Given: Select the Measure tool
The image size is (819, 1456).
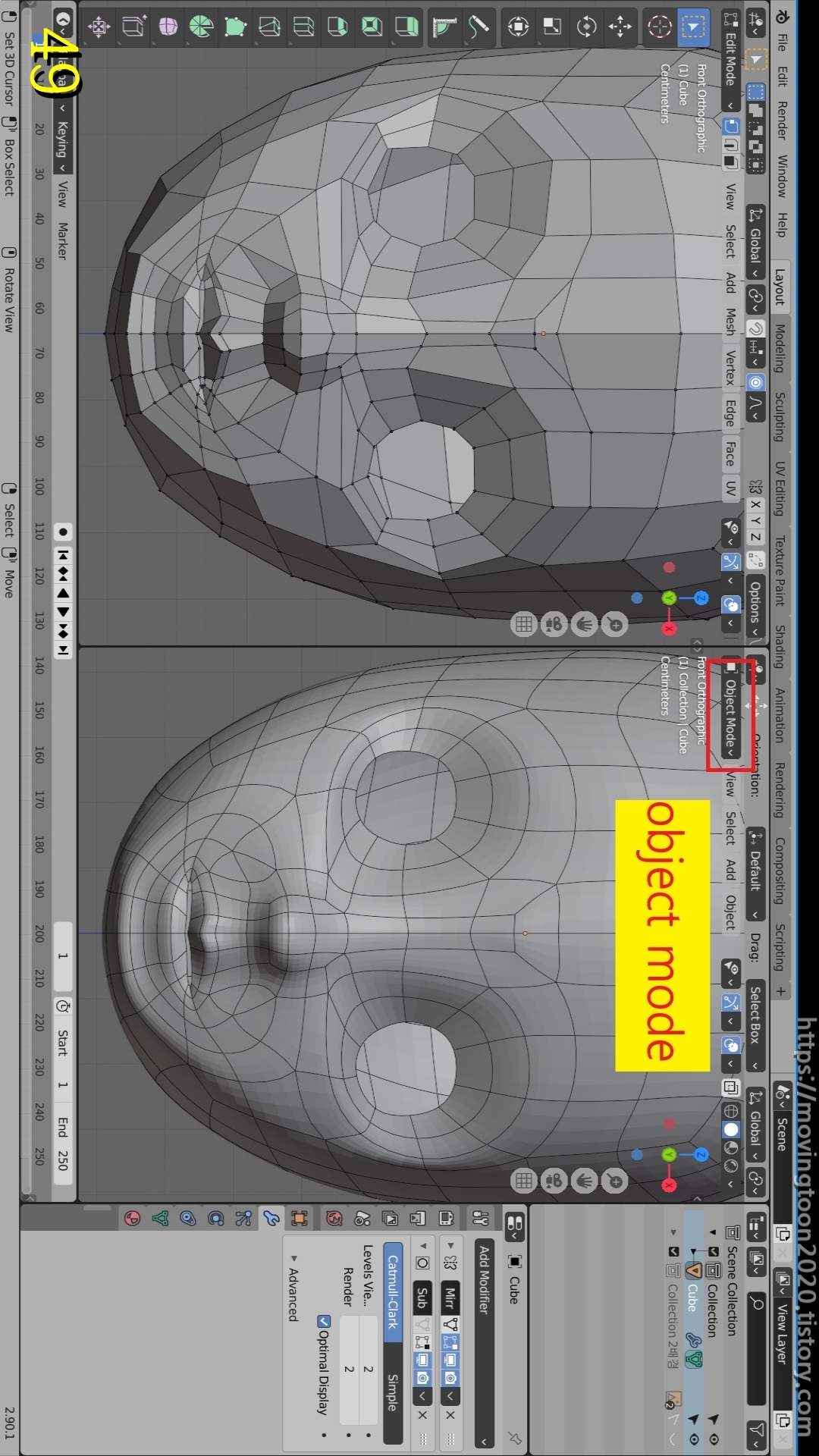Looking at the screenshot, I should point(445,27).
